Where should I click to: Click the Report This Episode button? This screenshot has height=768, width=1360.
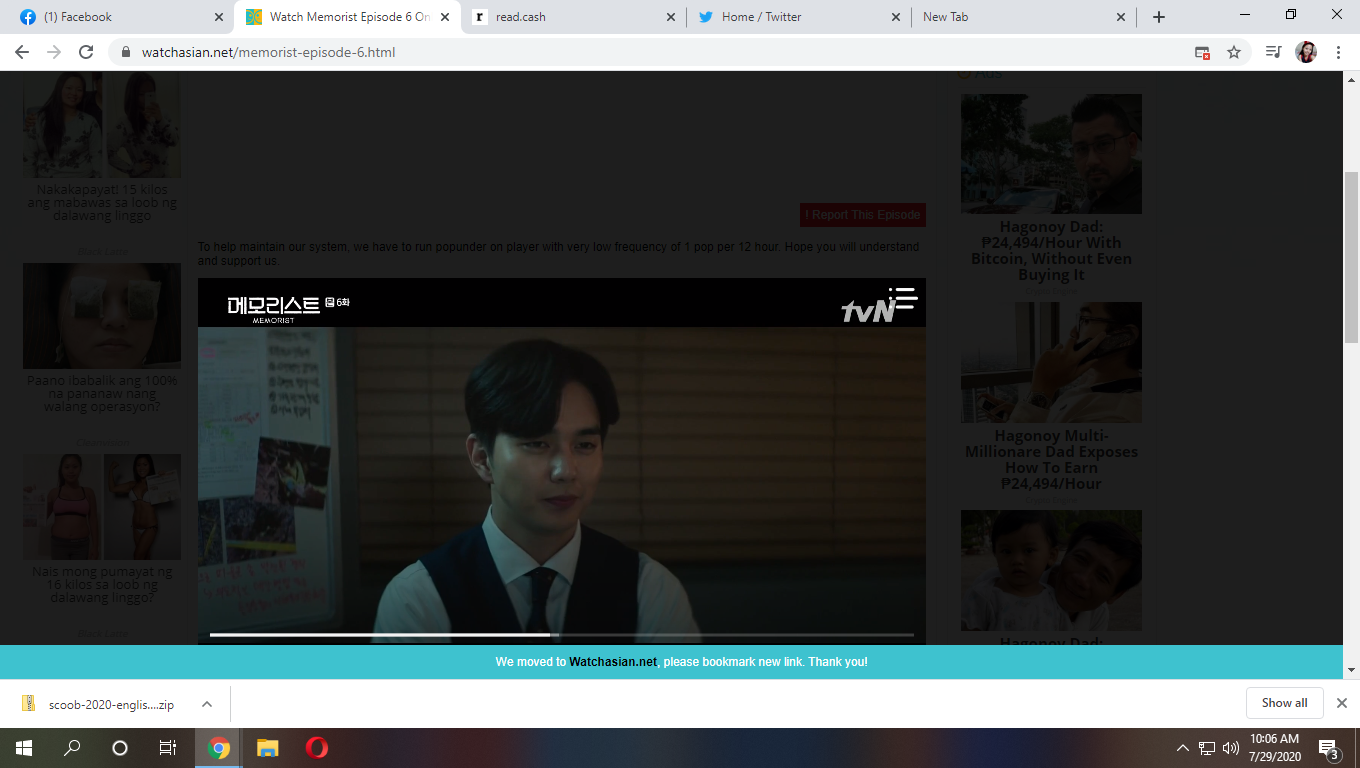pos(863,215)
